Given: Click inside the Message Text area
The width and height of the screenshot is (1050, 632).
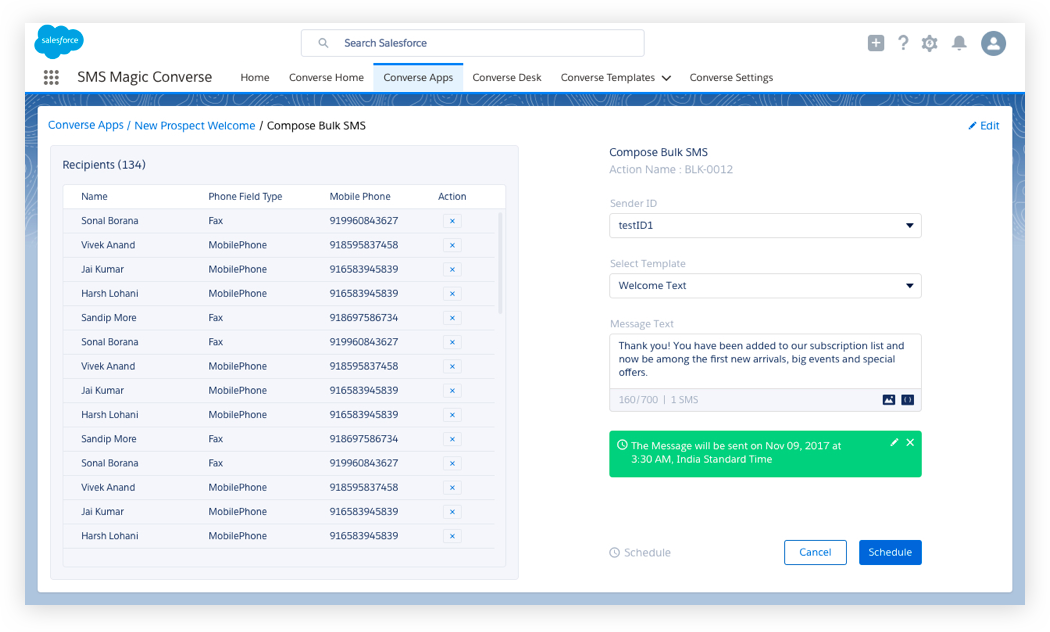Looking at the screenshot, I should click(765, 362).
